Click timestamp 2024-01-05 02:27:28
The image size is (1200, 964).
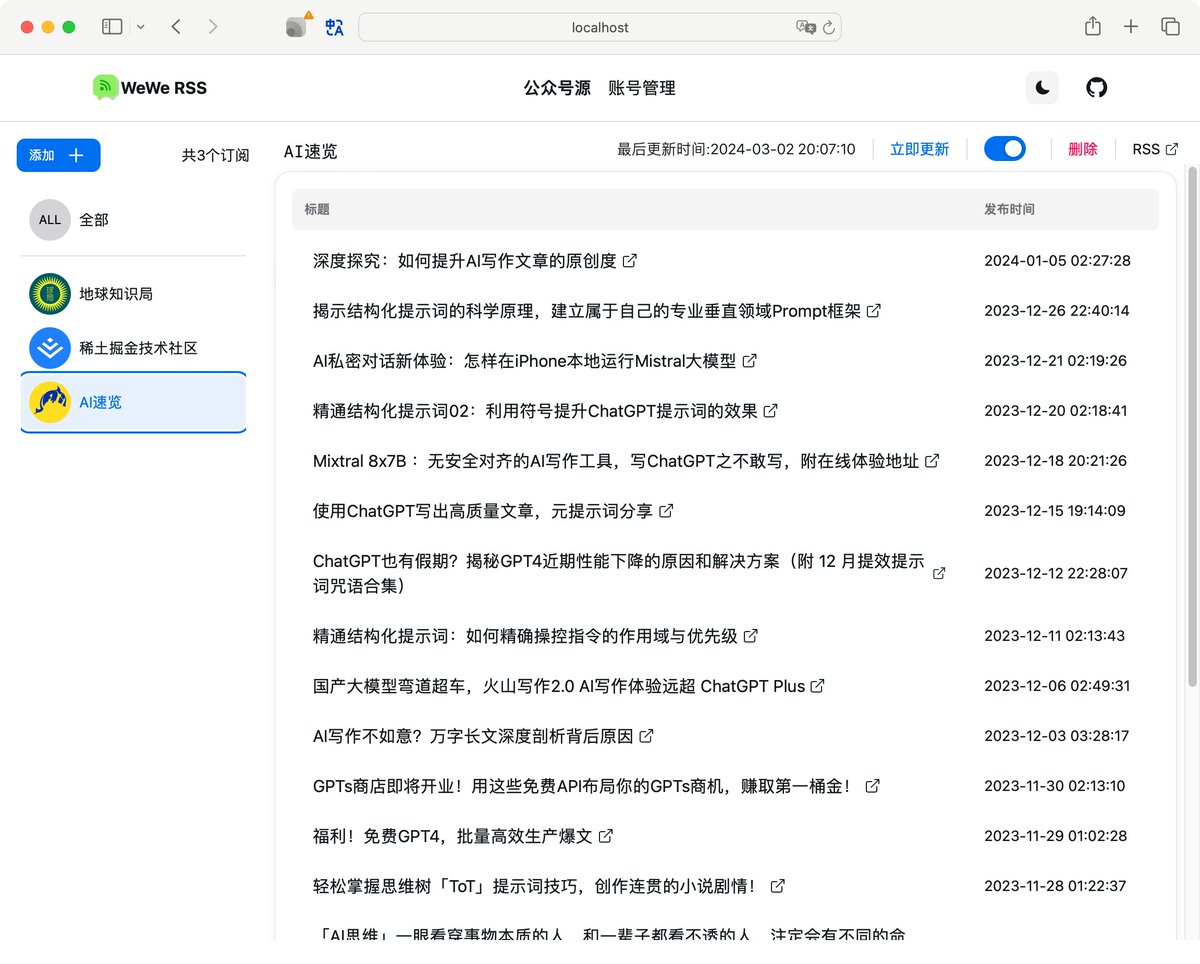pyautogui.click(x=1057, y=261)
